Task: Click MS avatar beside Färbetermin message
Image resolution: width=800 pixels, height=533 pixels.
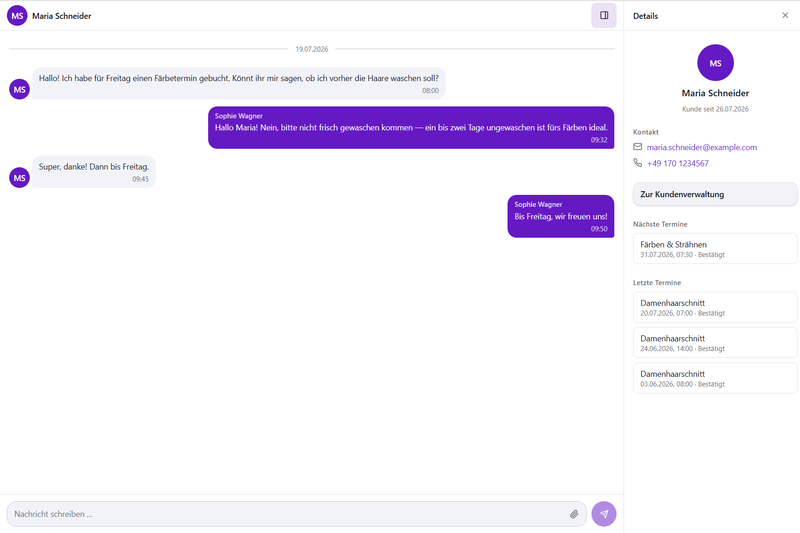Action: (x=19, y=89)
